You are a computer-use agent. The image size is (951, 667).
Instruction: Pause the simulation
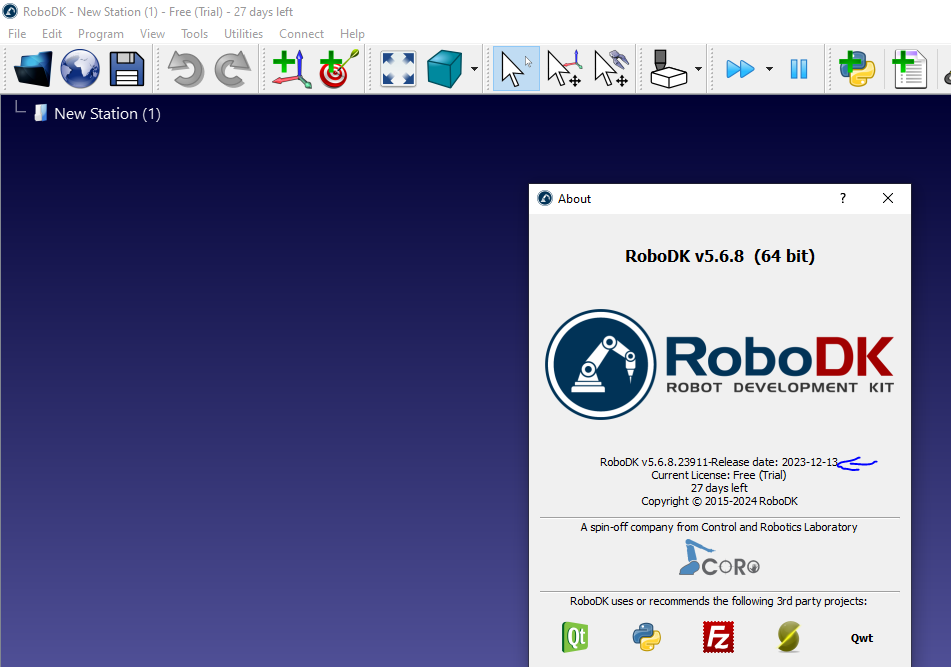(798, 69)
